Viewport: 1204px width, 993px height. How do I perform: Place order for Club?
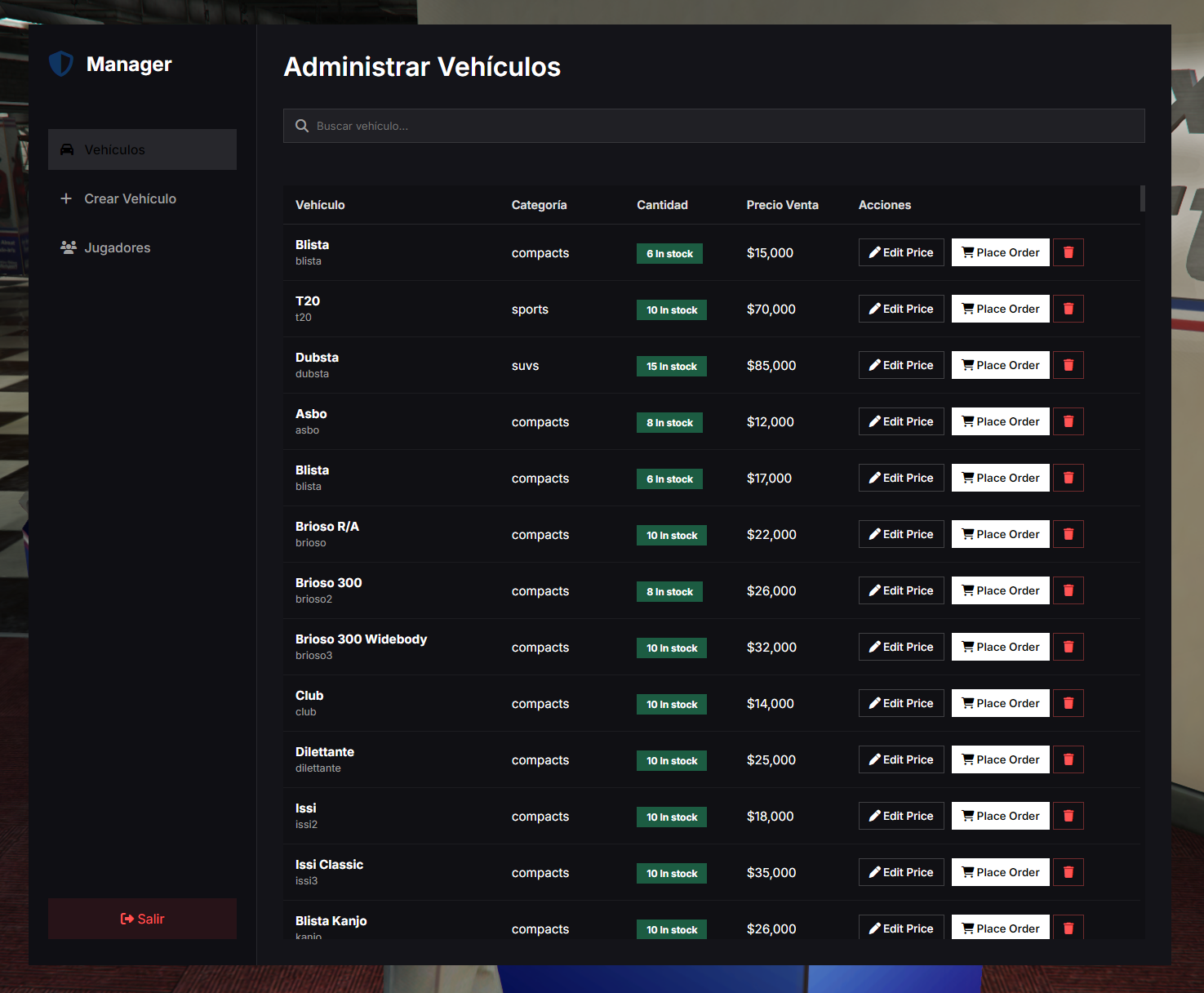(1001, 703)
